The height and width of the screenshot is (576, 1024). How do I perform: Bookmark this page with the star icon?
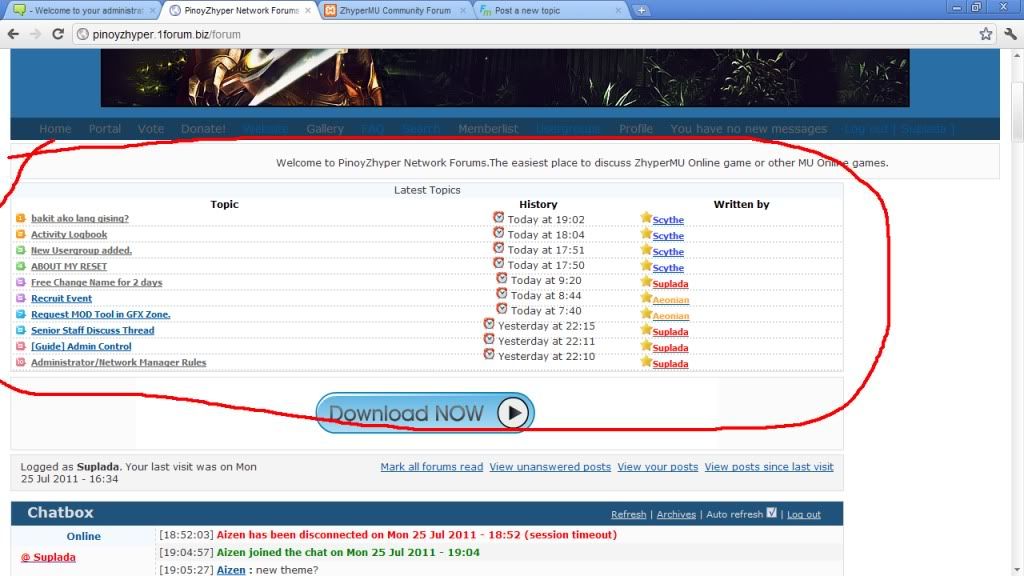[x=985, y=34]
